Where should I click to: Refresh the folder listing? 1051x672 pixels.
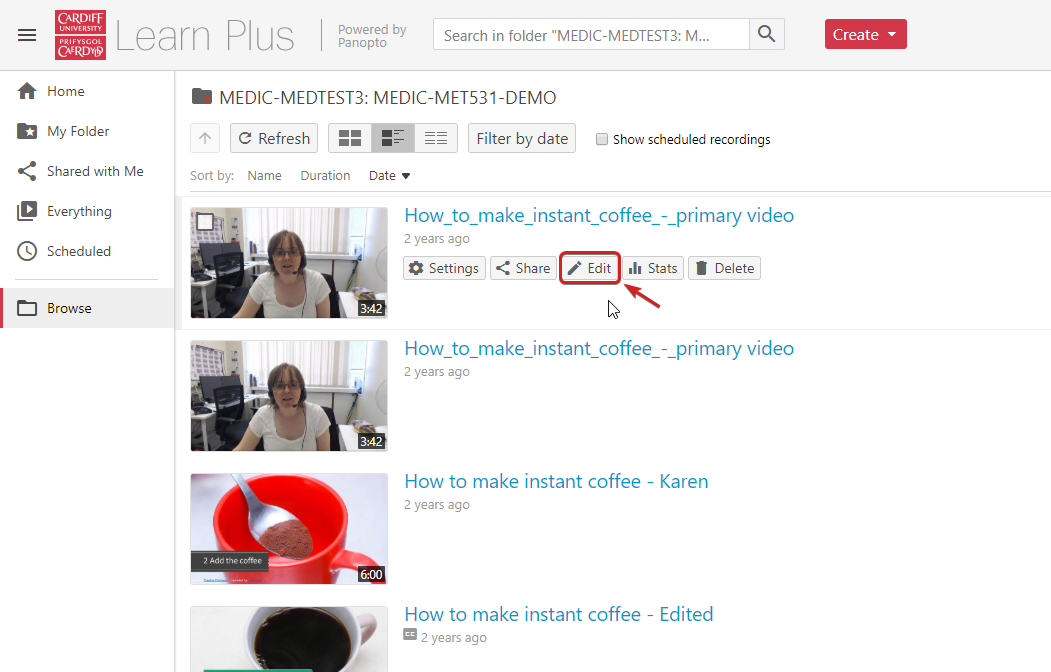(x=274, y=138)
